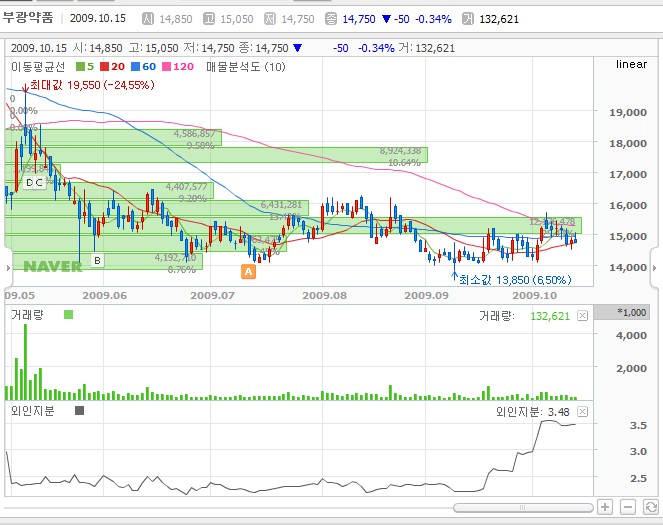Click the gray 외인지분 legend swatch
Viewport: 663px width, 525px height.
(x=79, y=410)
